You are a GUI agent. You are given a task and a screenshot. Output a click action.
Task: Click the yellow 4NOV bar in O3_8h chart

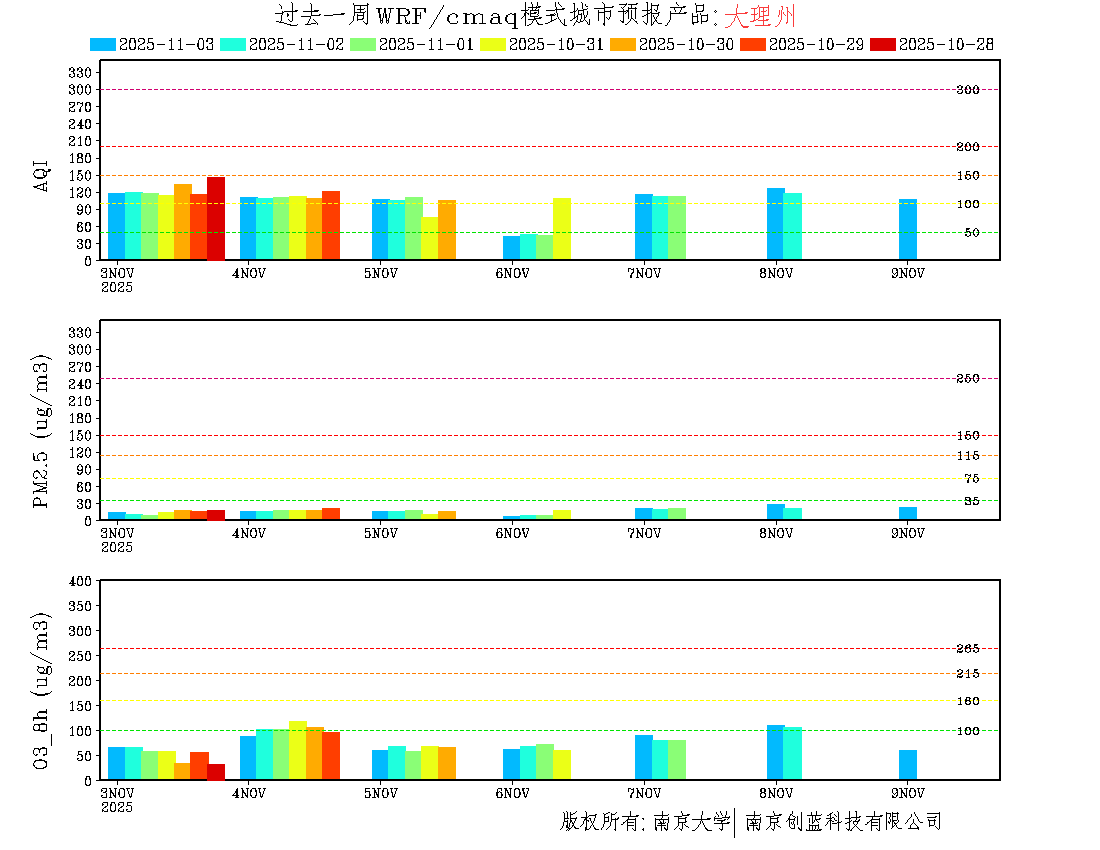tap(298, 750)
